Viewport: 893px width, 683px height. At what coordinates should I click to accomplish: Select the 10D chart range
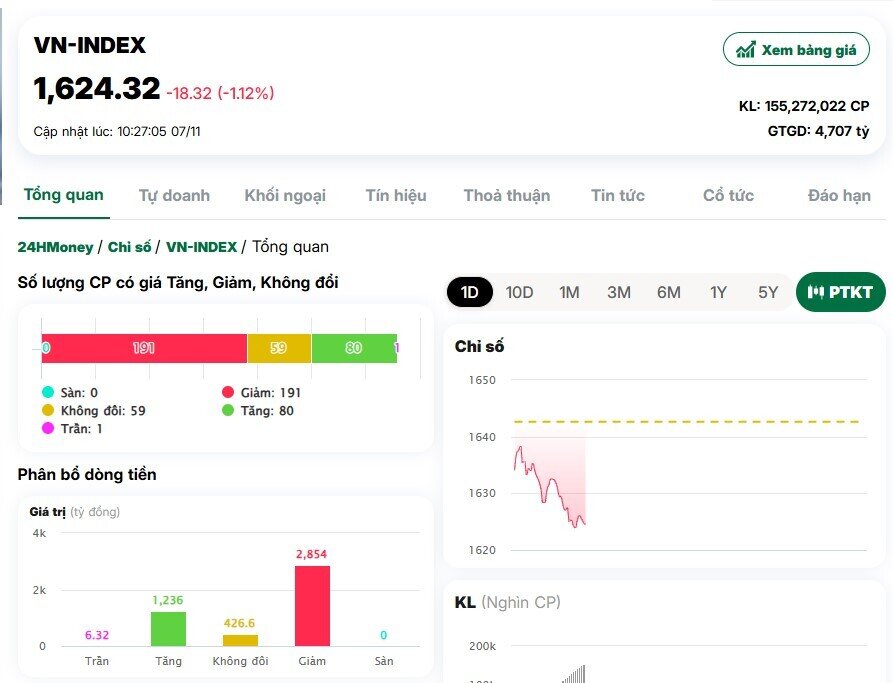(x=519, y=292)
